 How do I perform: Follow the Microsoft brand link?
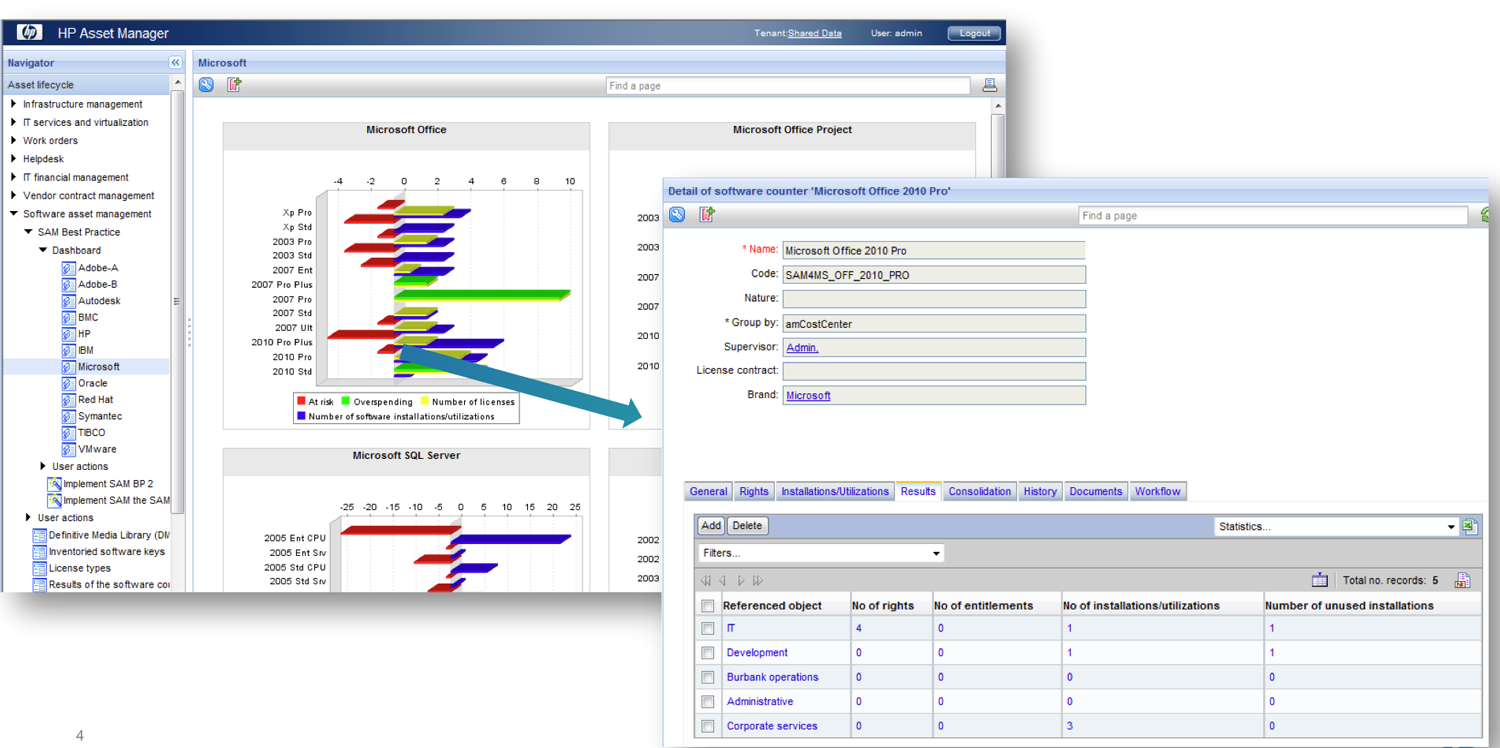tap(808, 396)
